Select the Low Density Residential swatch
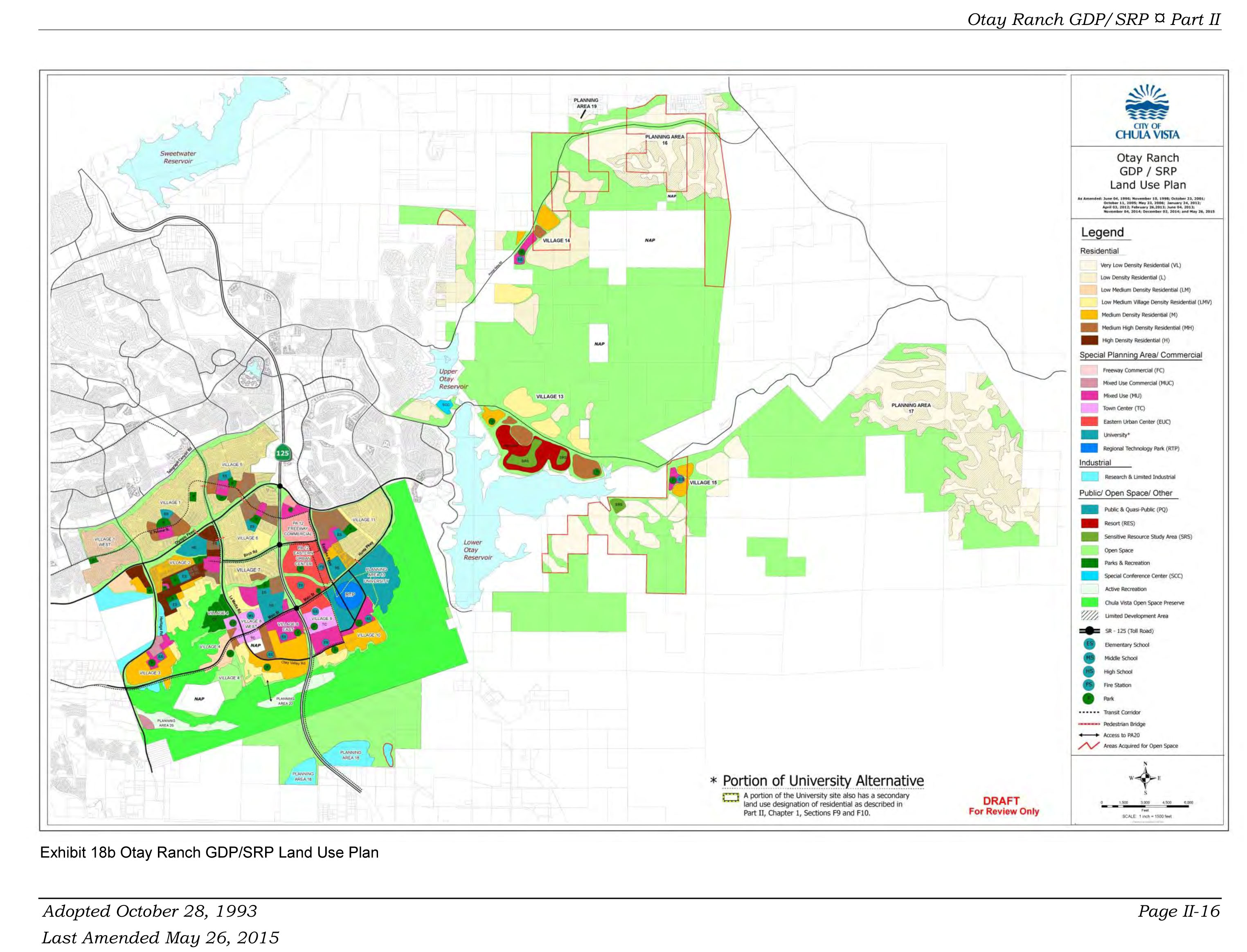Screen dimensions: 1247x952 (1088, 277)
